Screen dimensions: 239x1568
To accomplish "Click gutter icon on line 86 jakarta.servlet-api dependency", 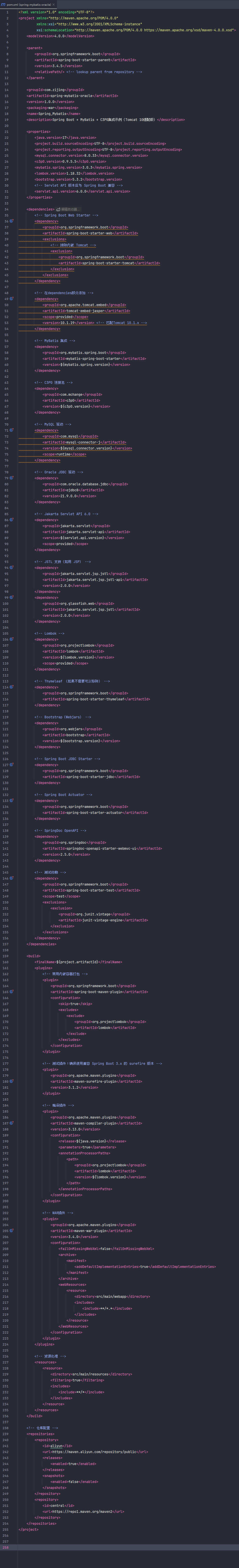I will pyautogui.click(x=12, y=520).
